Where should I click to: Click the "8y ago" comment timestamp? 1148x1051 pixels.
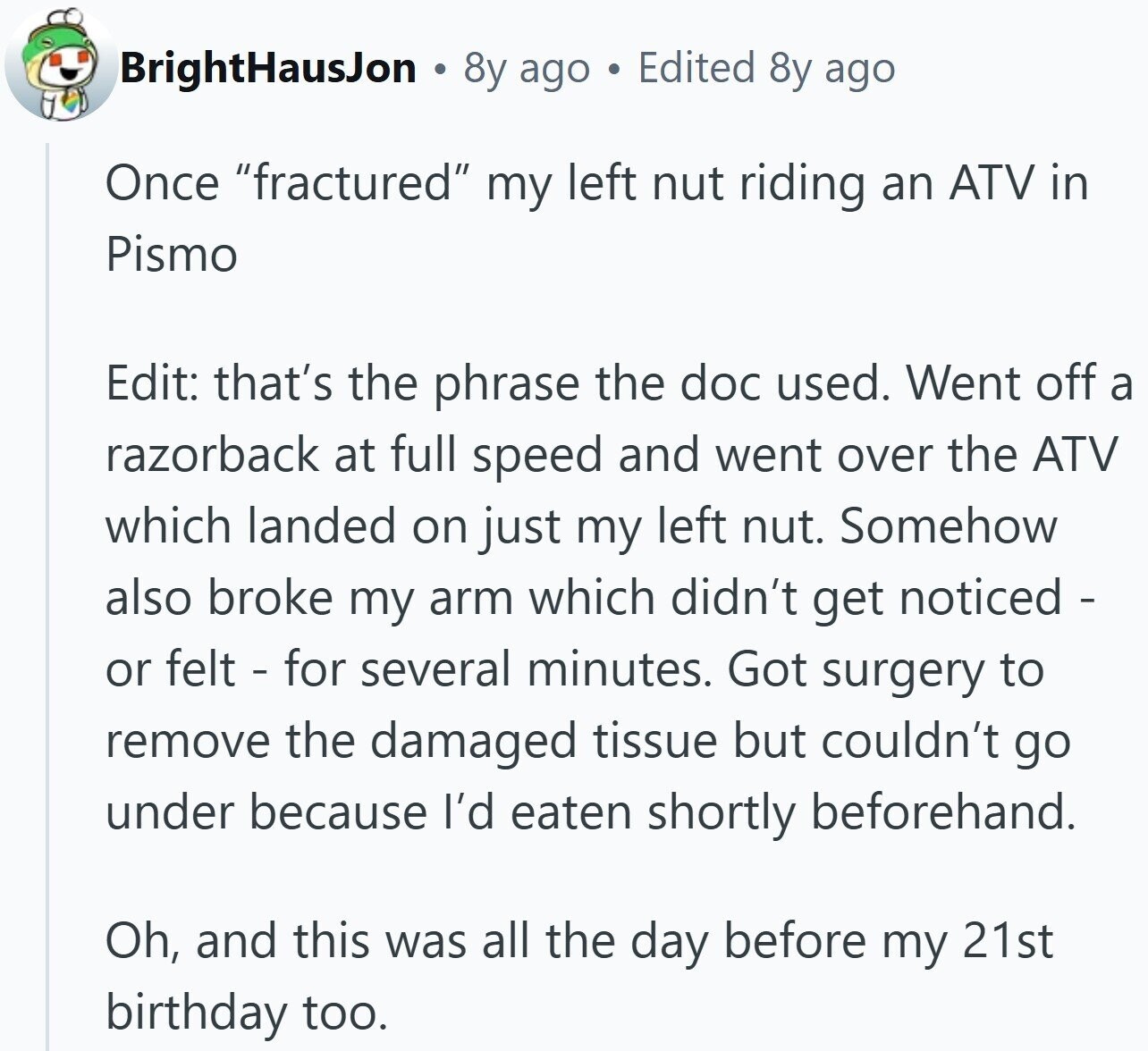click(527, 69)
